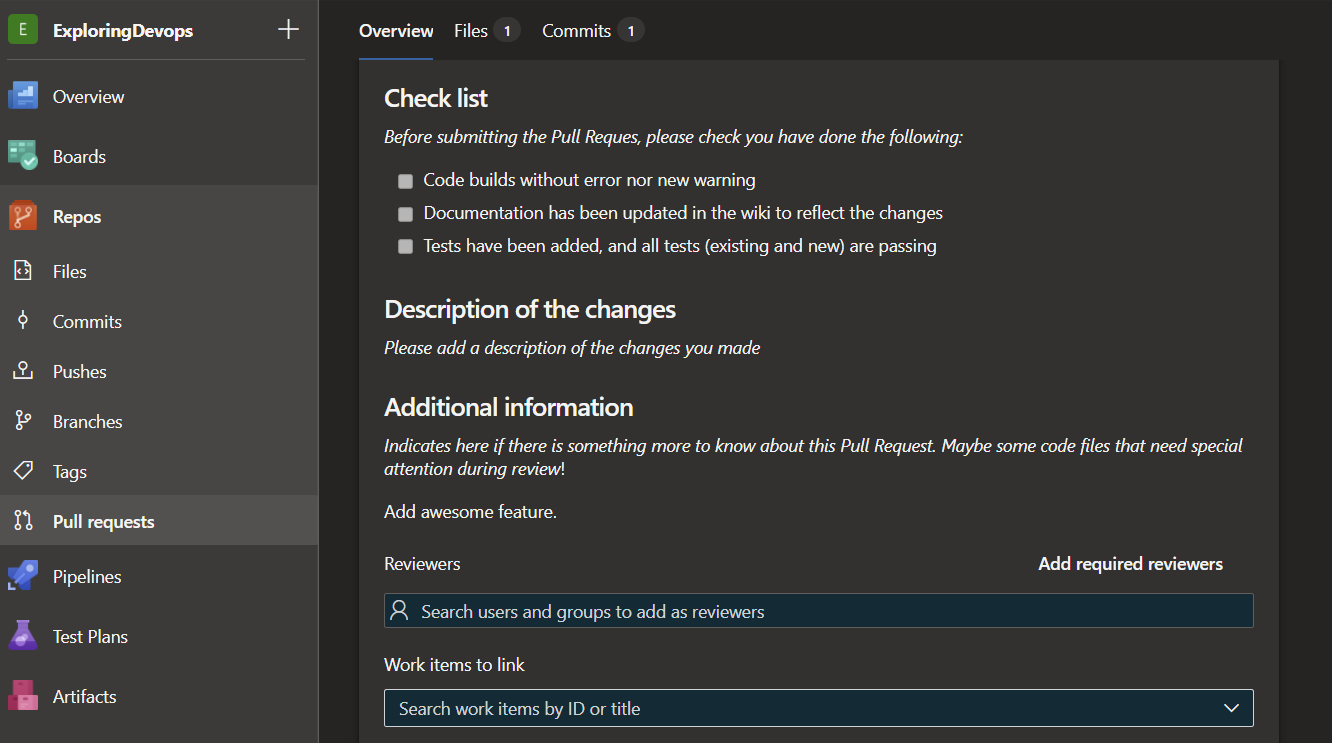Check 'Code builds without error nor new warning'
Viewport: 1332px width, 743px height.
click(x=405, y=181)
